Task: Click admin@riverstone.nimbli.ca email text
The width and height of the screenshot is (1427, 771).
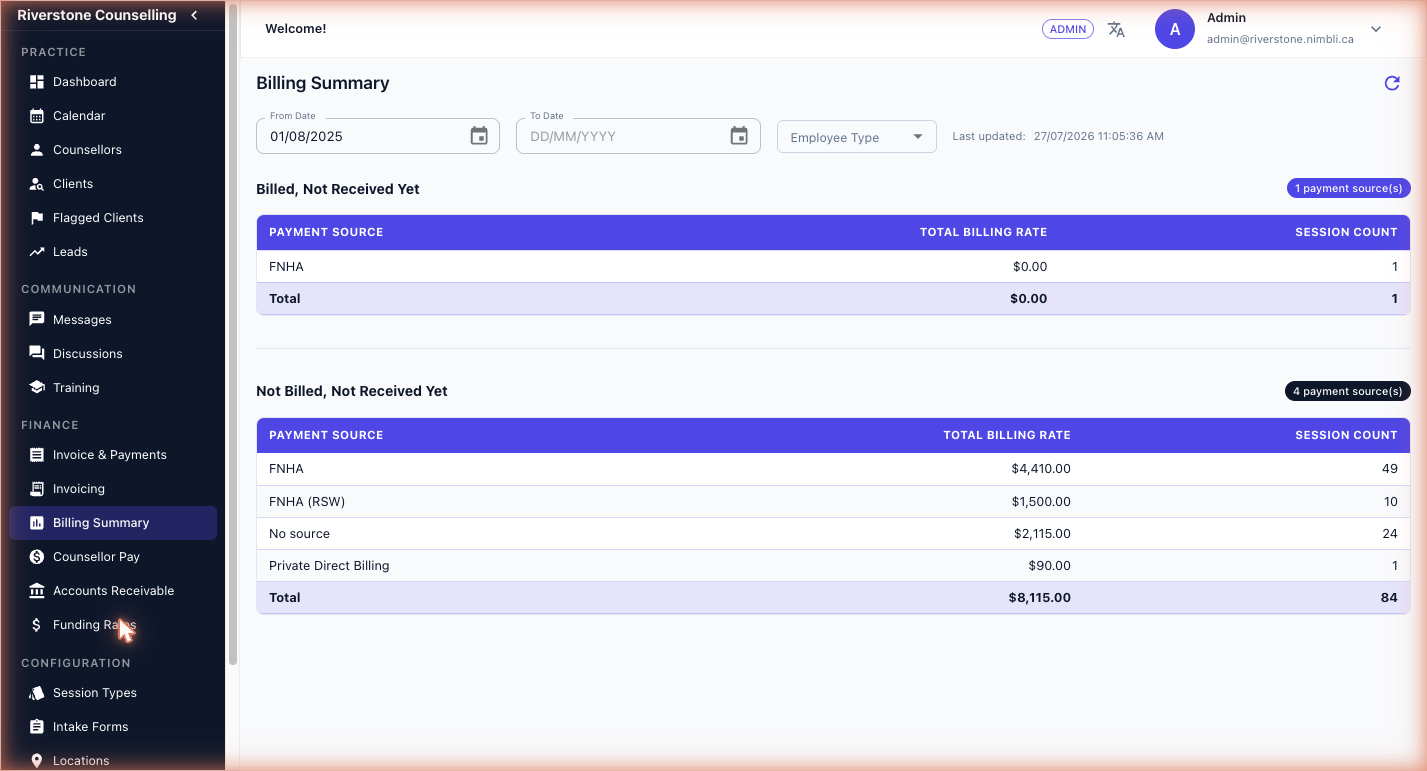Action: 1280,39
